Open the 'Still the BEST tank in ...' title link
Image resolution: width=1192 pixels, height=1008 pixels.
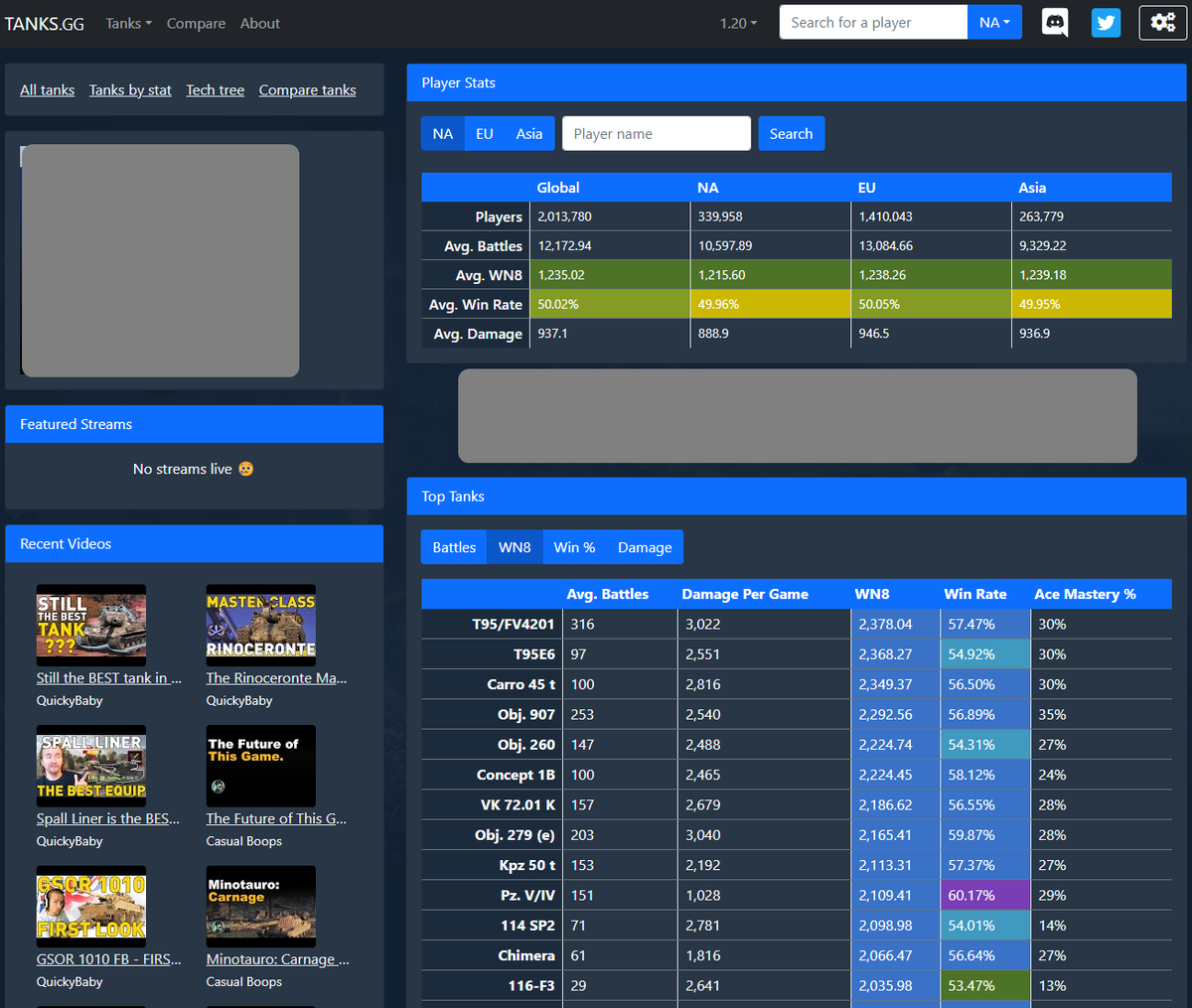[109, 678]
